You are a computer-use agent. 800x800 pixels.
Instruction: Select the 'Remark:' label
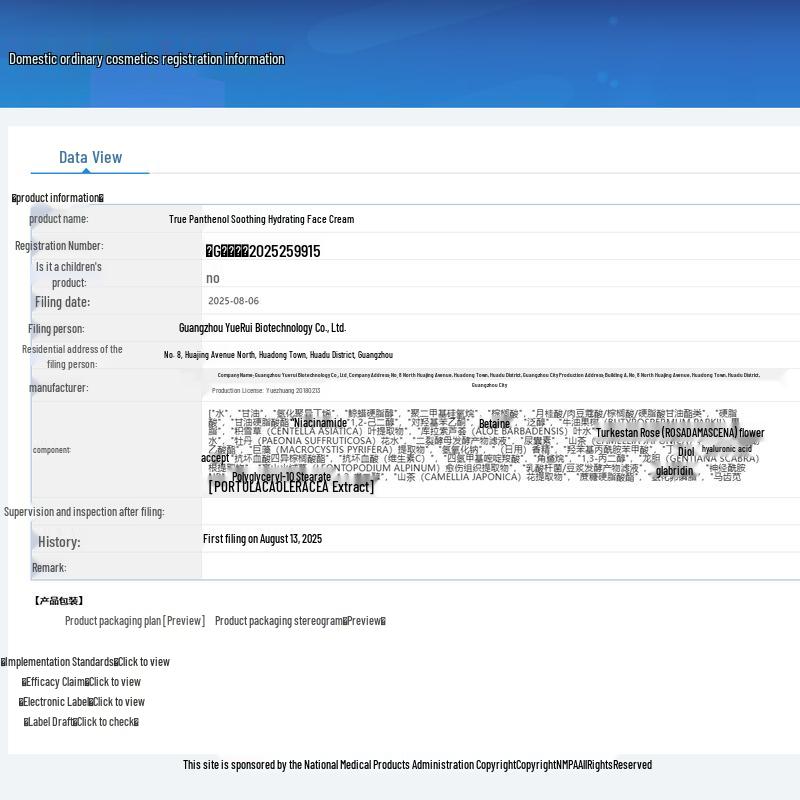[x=49, y=568]
